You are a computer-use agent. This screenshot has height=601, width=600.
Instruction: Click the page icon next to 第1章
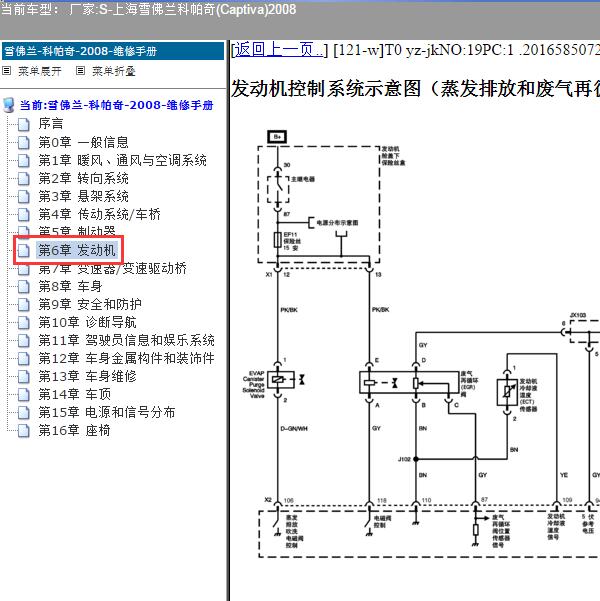coord(24,161)
